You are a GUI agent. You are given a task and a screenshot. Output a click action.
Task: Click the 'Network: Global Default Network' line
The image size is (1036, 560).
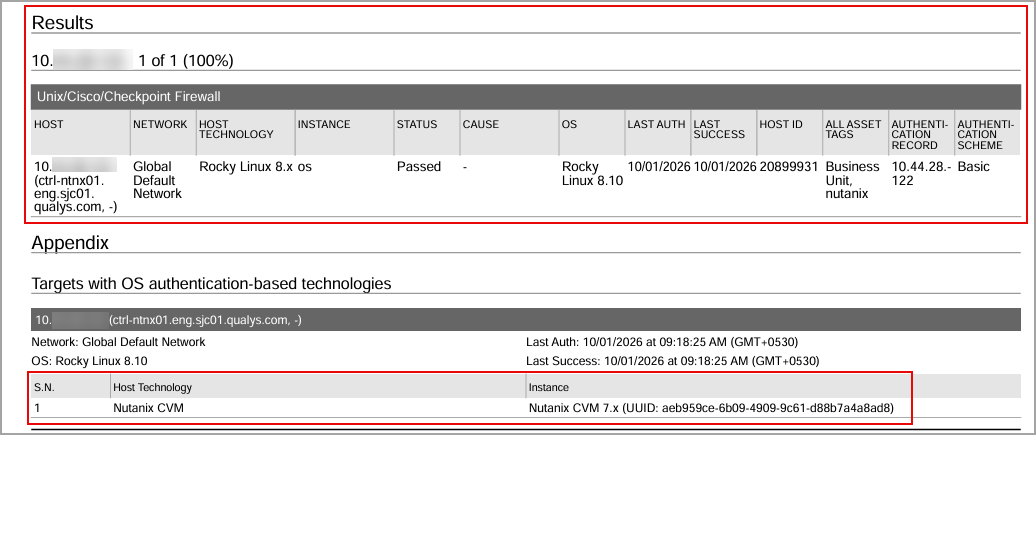[x=118, y=342]
